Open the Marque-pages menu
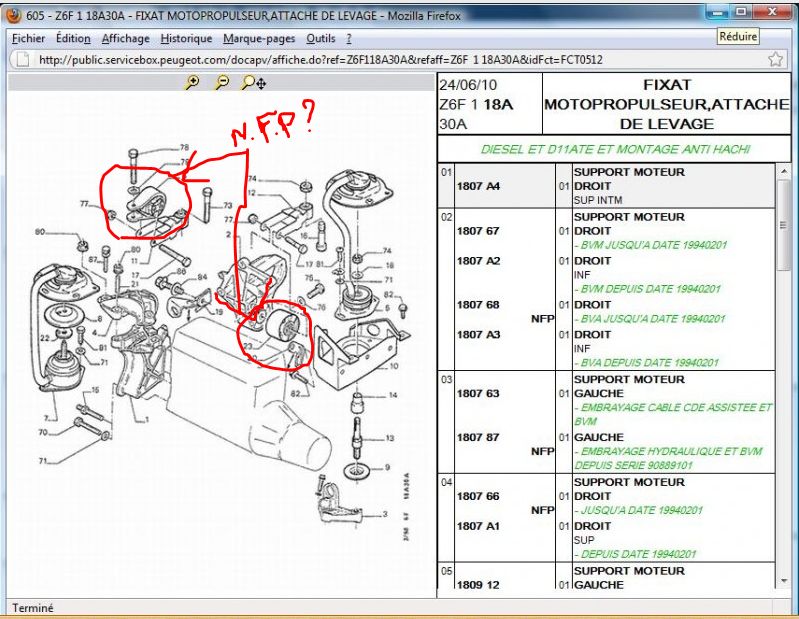This screenshot has width=799, height=619. coord(259,39)
